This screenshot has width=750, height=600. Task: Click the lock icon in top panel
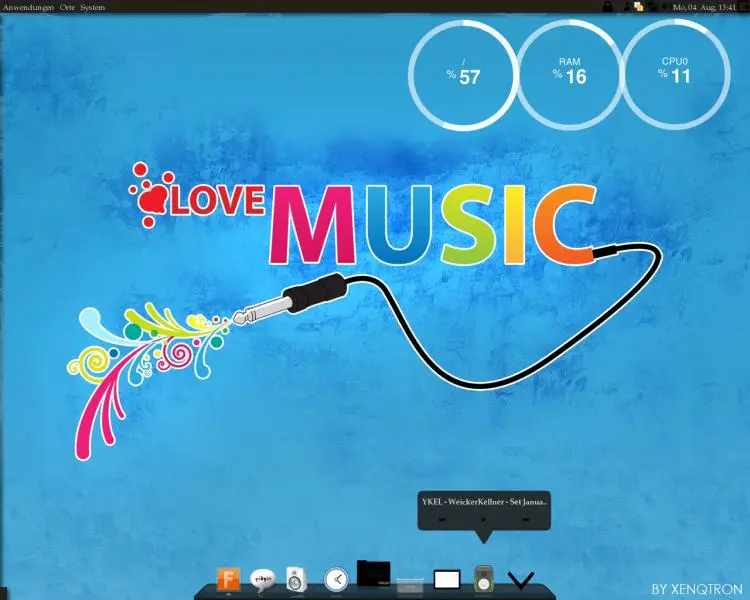607,6
